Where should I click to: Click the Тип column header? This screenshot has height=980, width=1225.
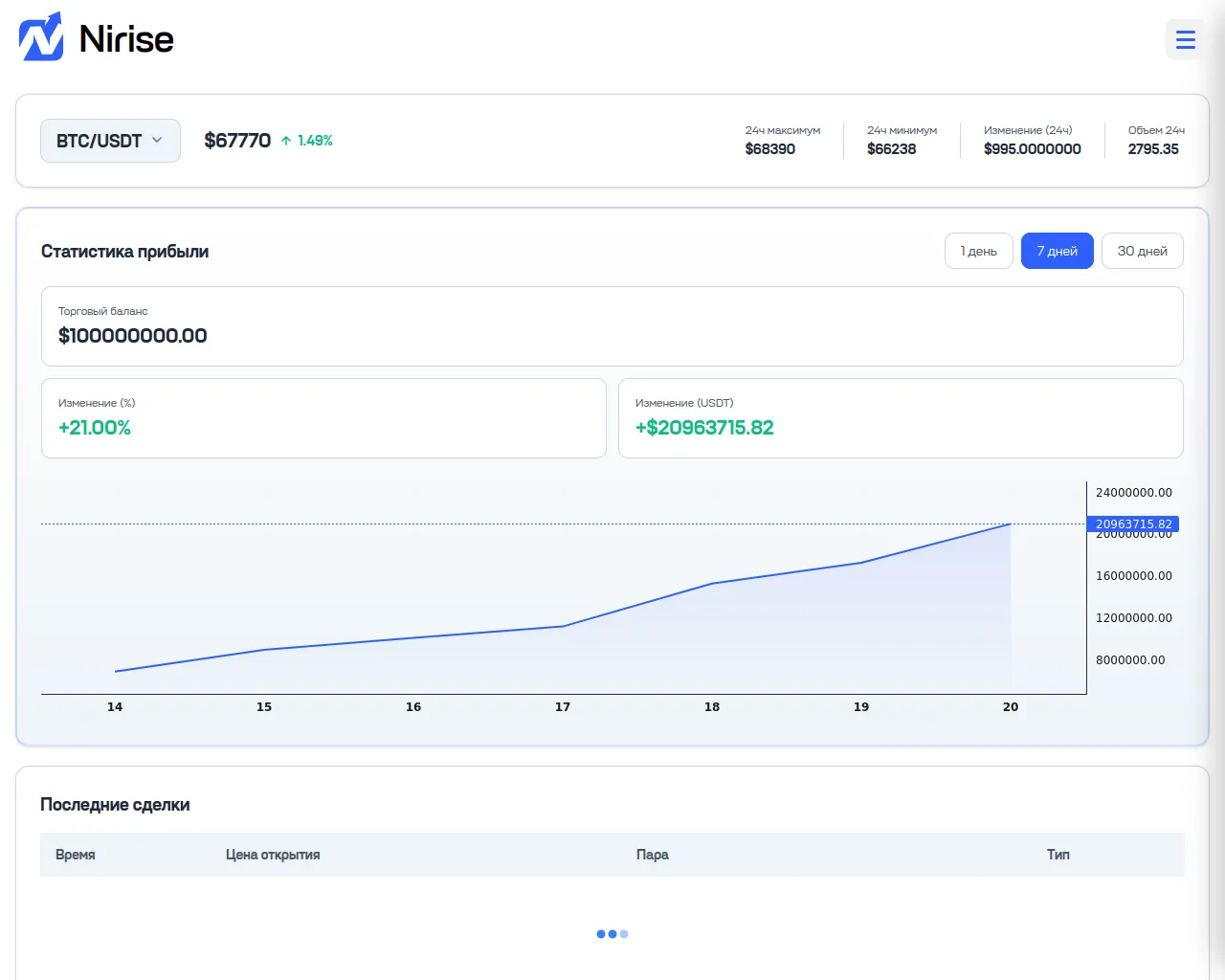[1058, 855]
